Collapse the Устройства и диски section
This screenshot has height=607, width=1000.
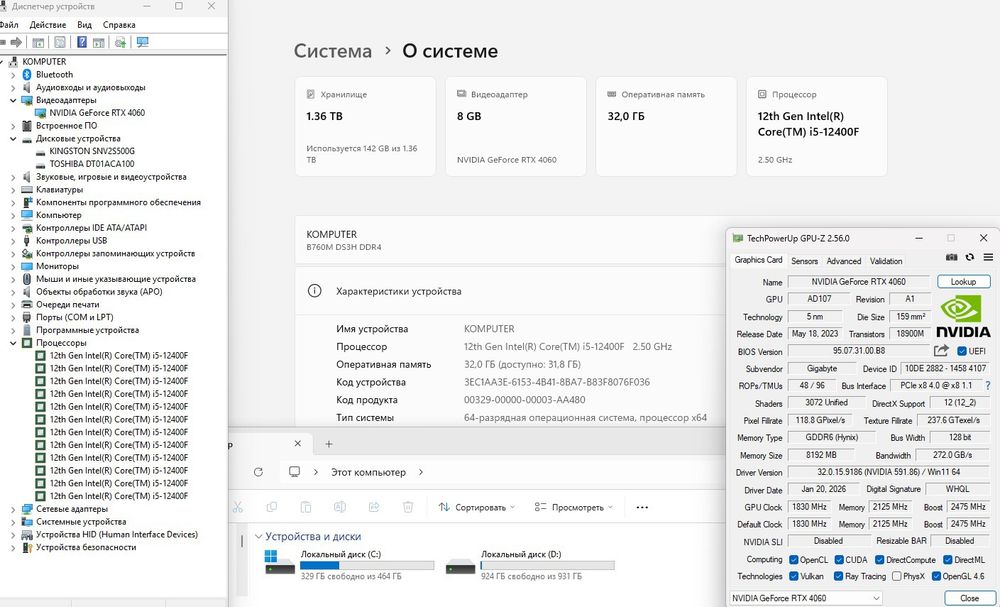258,537
